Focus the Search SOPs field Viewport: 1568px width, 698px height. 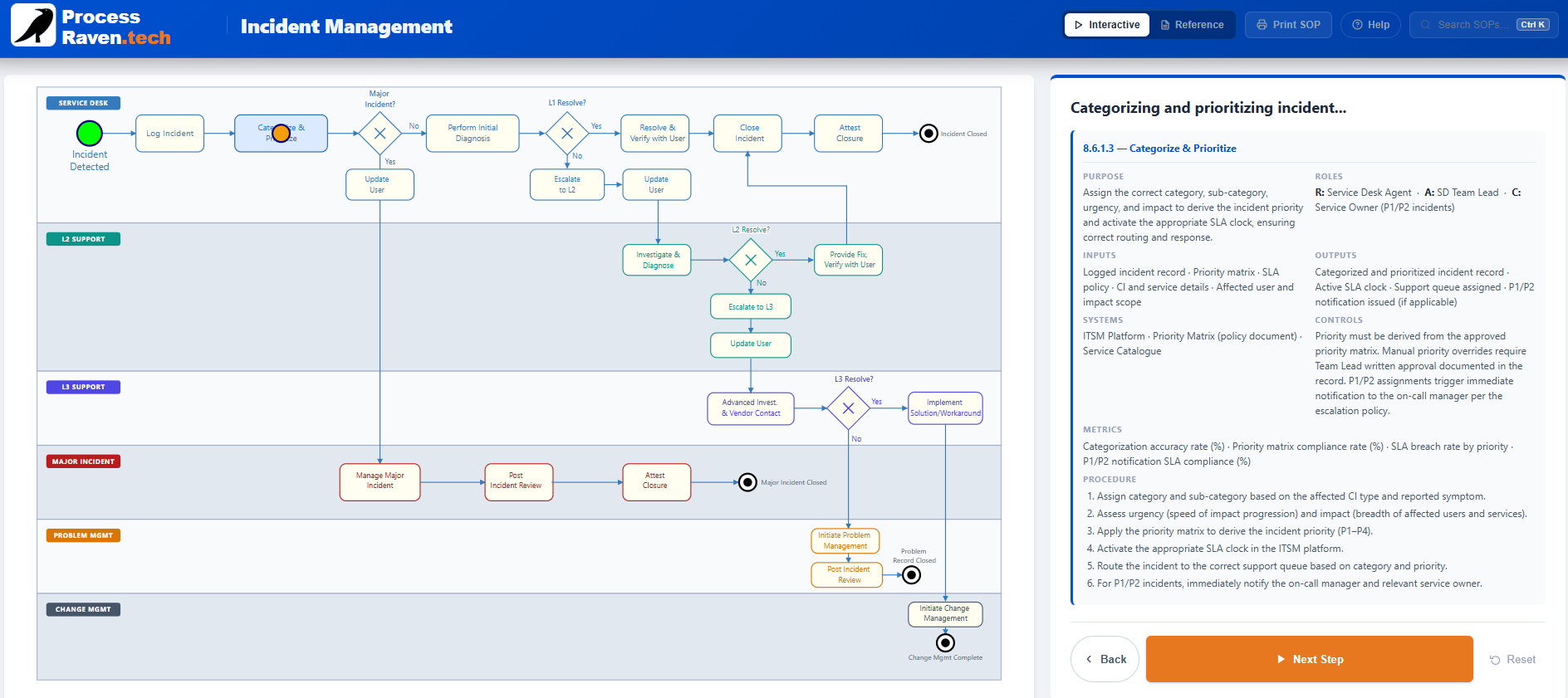[1483, 25]
